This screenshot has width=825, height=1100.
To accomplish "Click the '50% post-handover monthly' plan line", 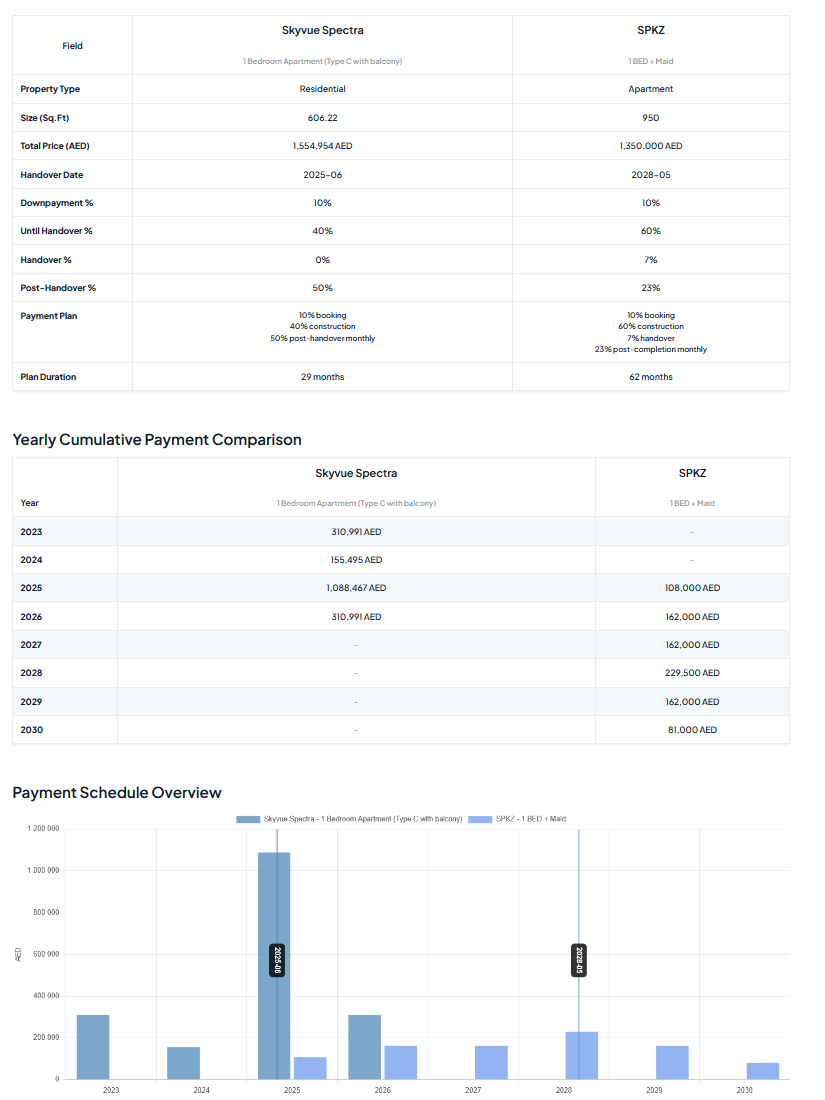I will pos(323,338).
